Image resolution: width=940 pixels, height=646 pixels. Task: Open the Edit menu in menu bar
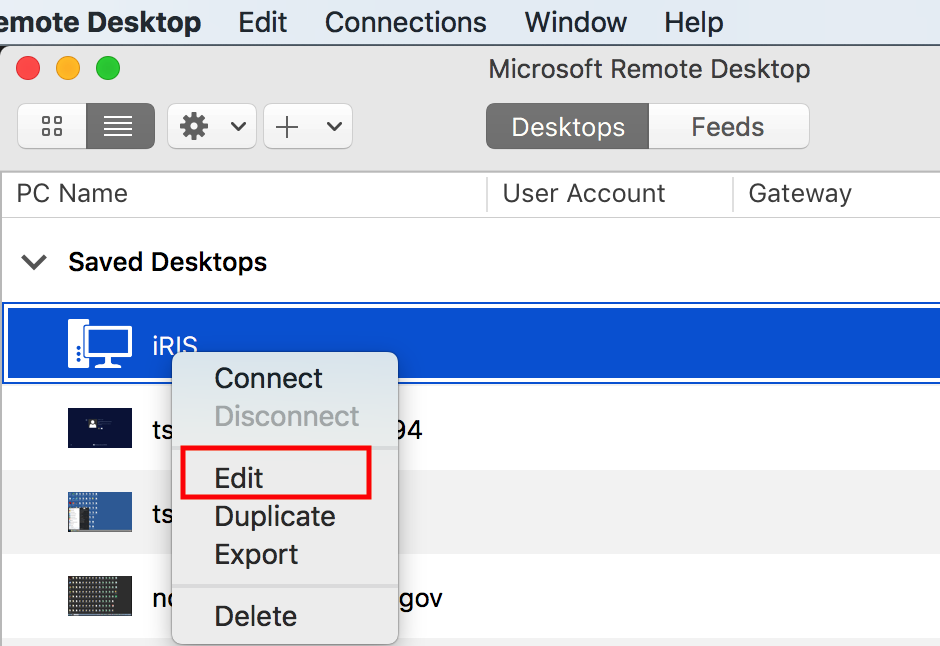(x=263, y=22)
